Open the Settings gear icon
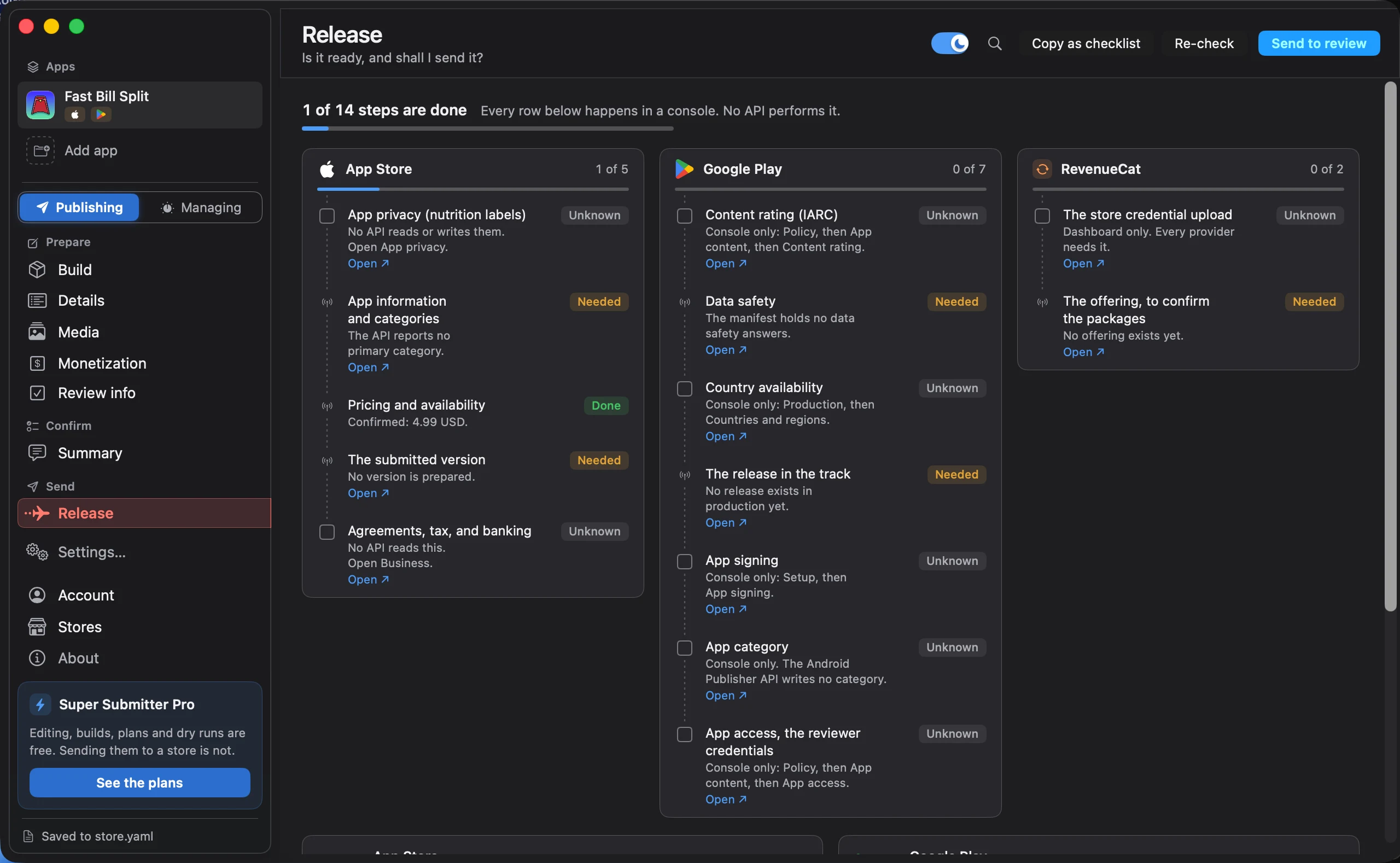Image resolution: width=1400 pixels, height=863 pixels. pos(37,552)
